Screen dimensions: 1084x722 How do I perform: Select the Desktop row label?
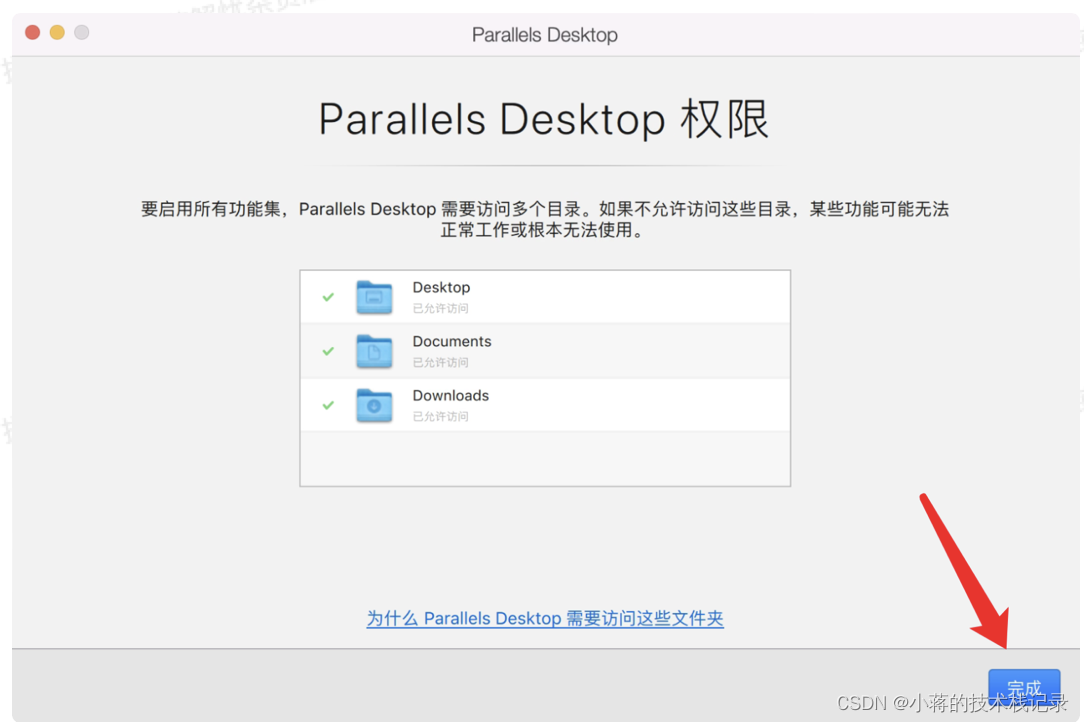(441, 287)
